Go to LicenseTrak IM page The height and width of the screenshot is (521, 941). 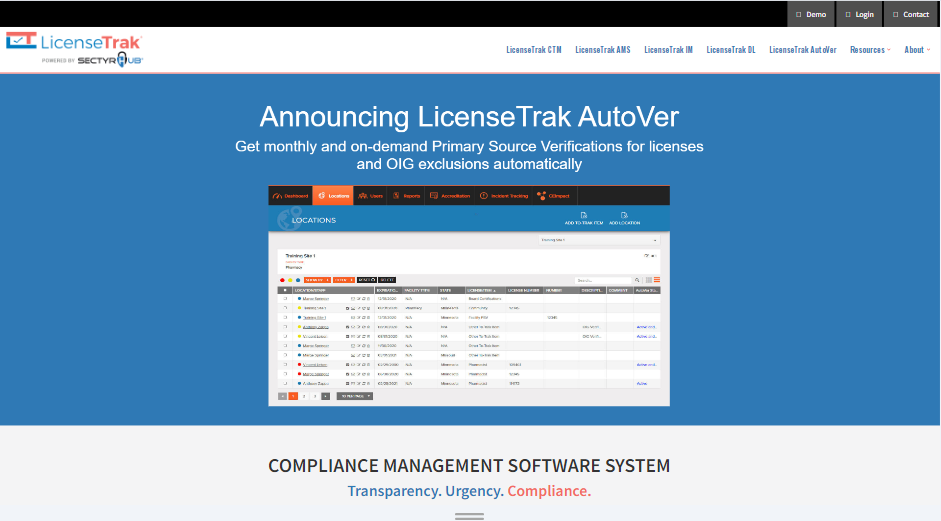[x=668, y=50]
